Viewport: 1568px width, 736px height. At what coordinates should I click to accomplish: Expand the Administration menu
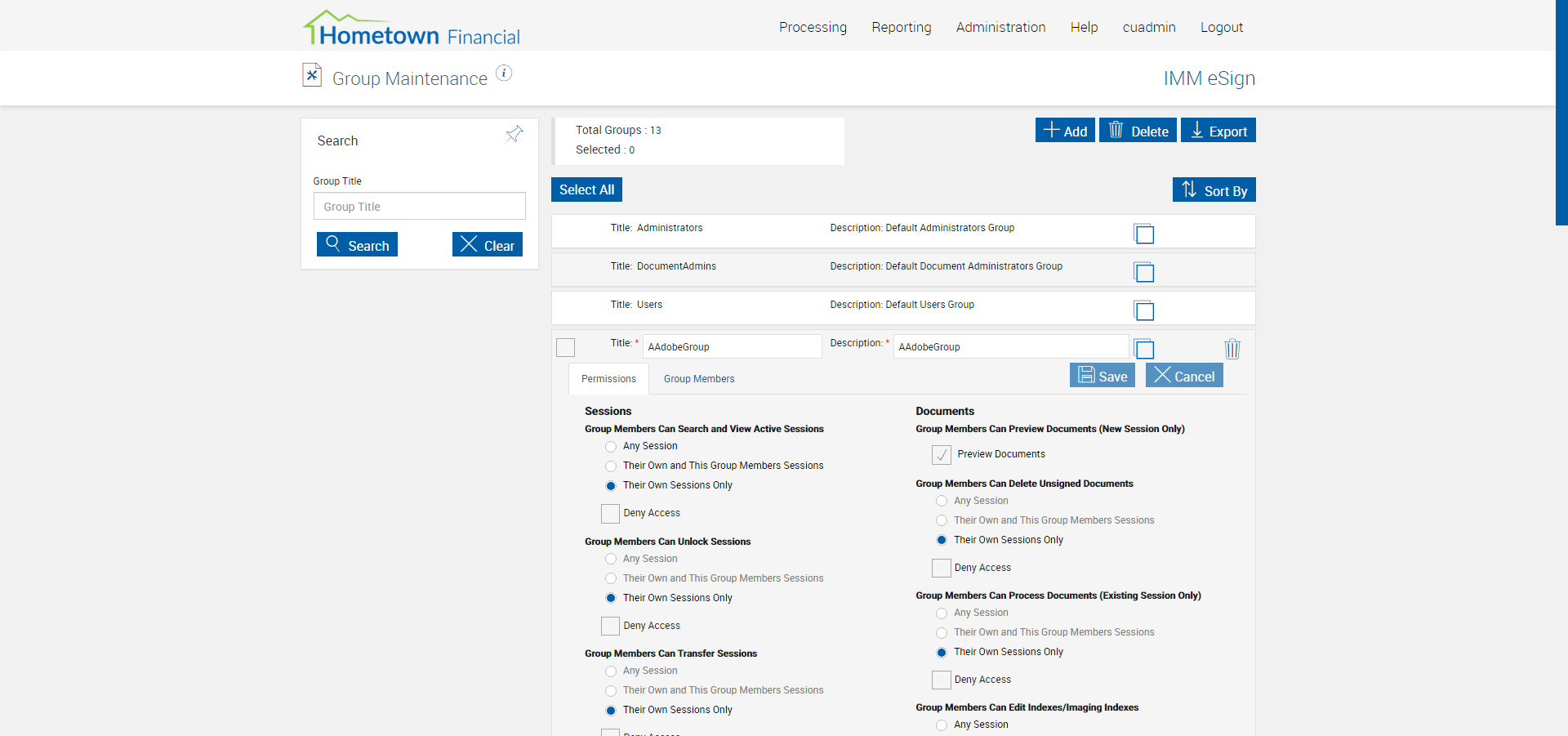[x=1000, y=27]
